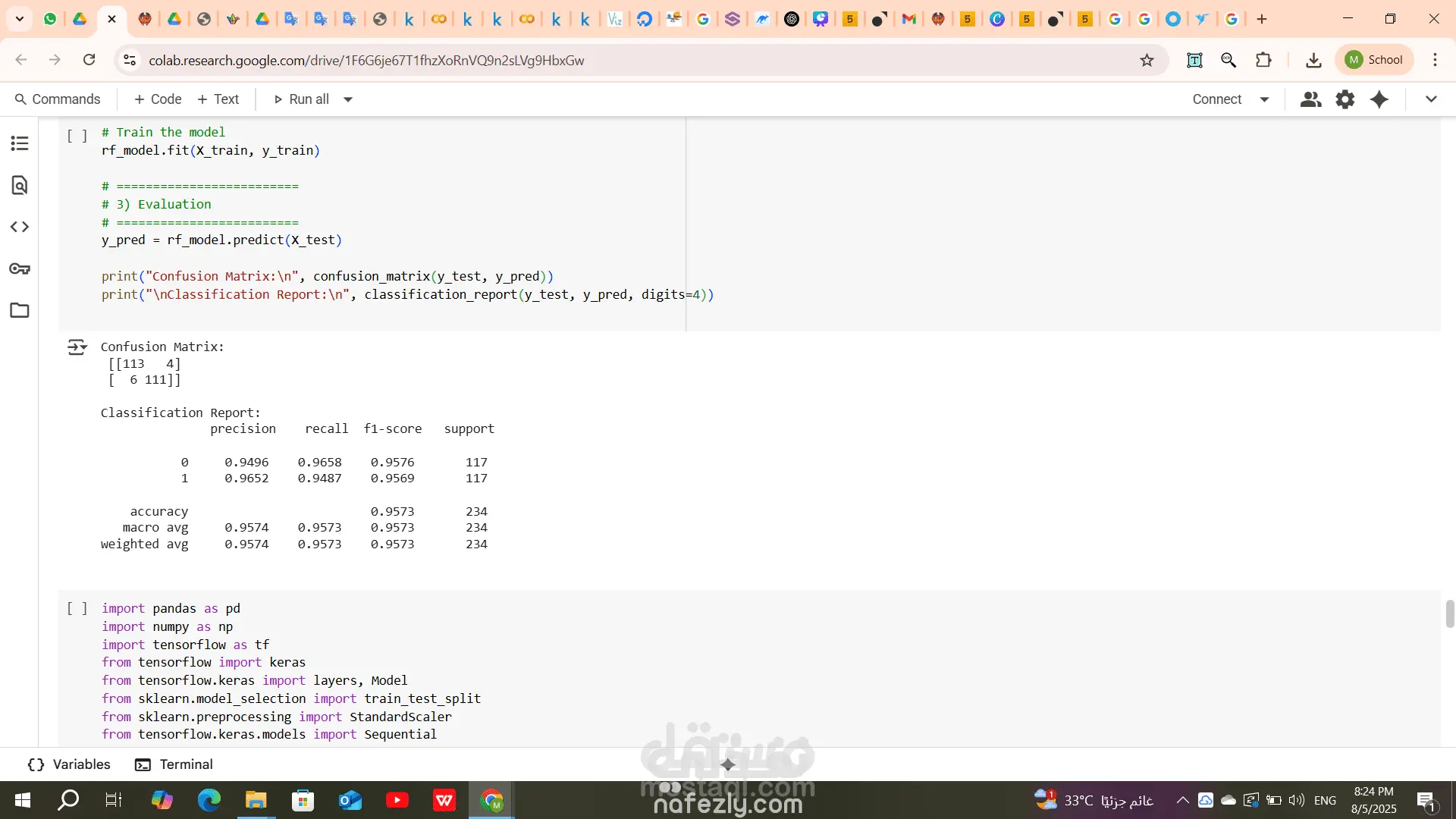Click the Share people icon
Screen dimensions: 1456x819
[x=1310, y=99]
